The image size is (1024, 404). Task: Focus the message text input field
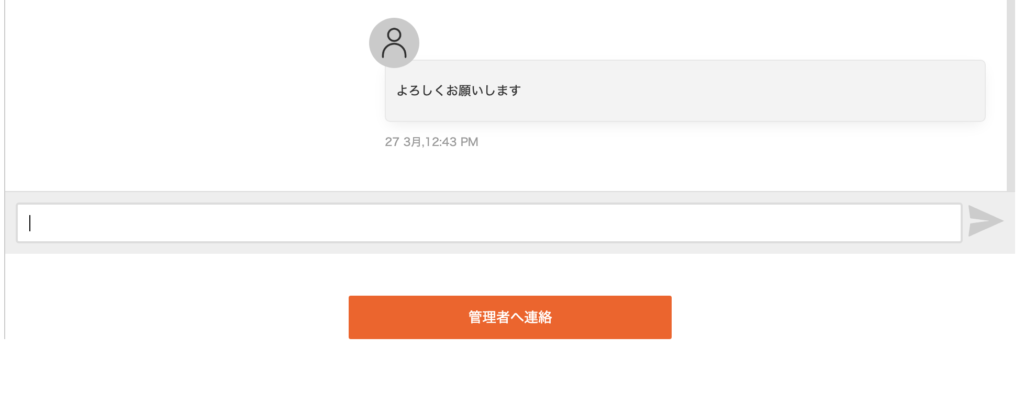[x=488, y=223]
